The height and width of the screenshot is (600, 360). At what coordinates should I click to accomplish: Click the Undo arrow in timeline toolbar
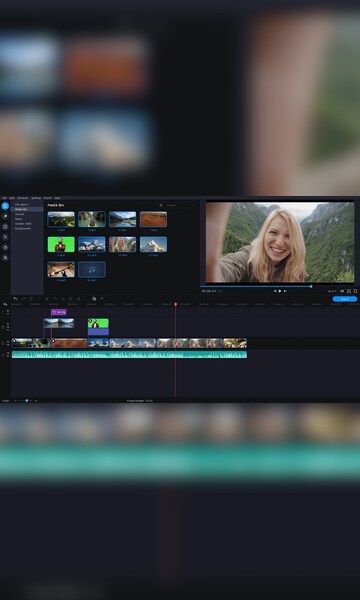[x=15, y=299]
